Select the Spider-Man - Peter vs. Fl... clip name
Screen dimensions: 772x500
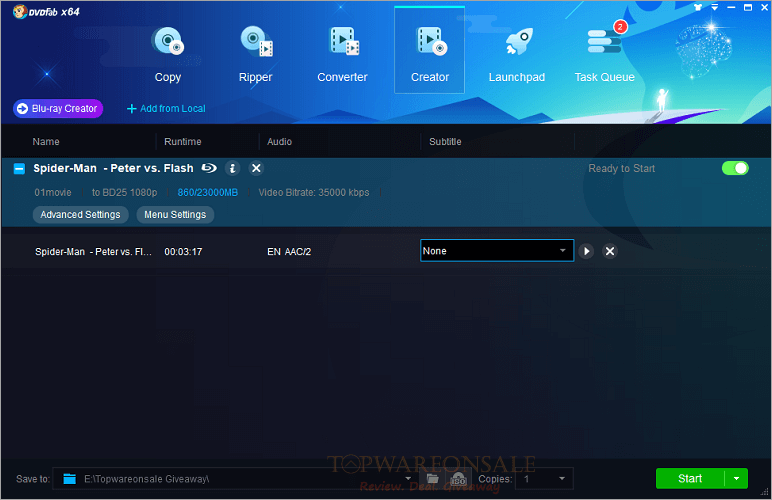coord(94,252)
